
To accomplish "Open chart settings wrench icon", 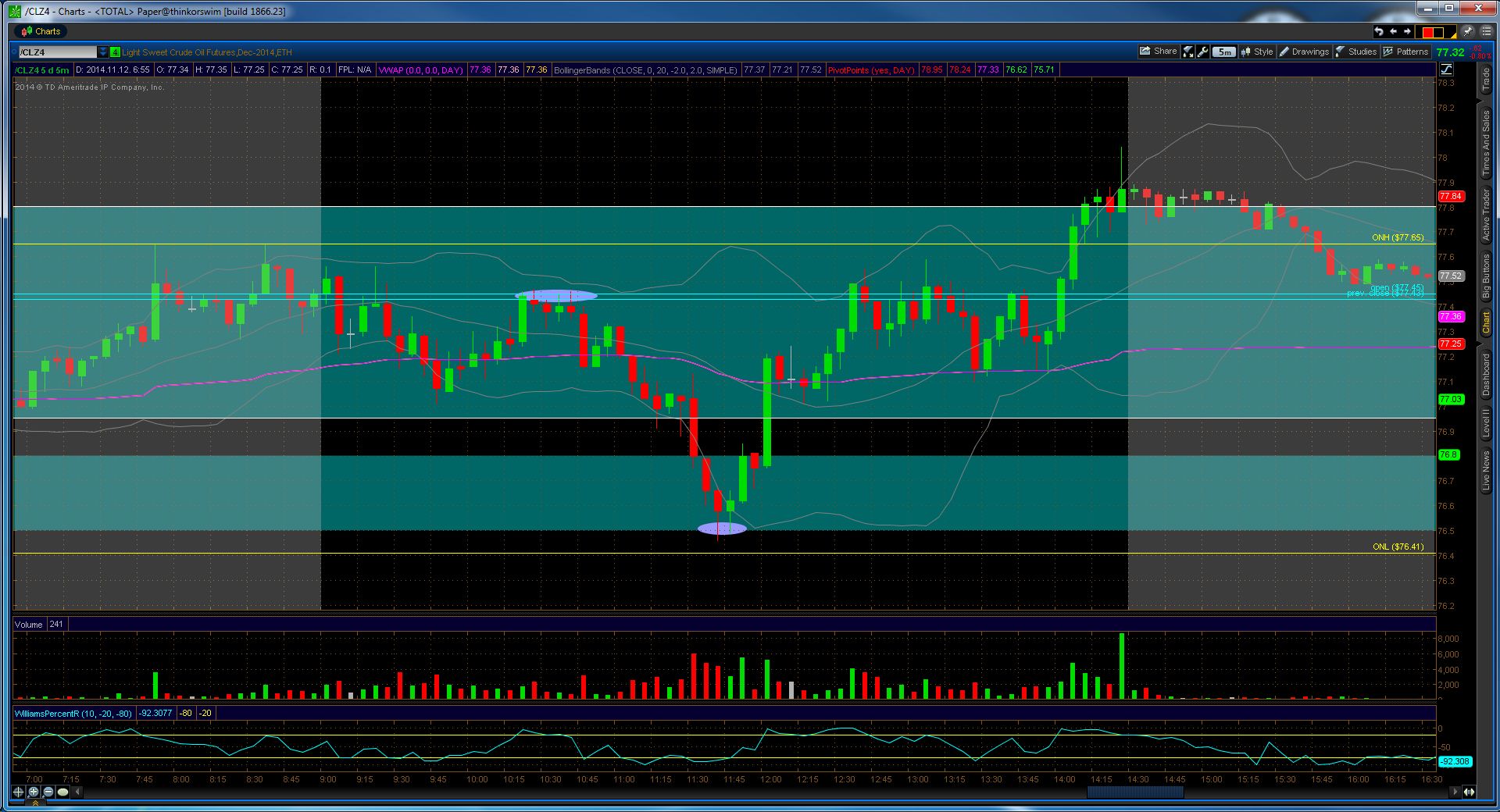I will point(1203,52).
